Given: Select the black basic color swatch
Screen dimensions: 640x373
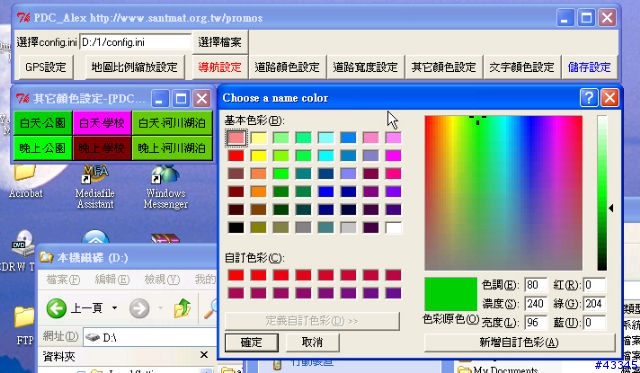Looking at the screenshot, I should pos(236,227).
